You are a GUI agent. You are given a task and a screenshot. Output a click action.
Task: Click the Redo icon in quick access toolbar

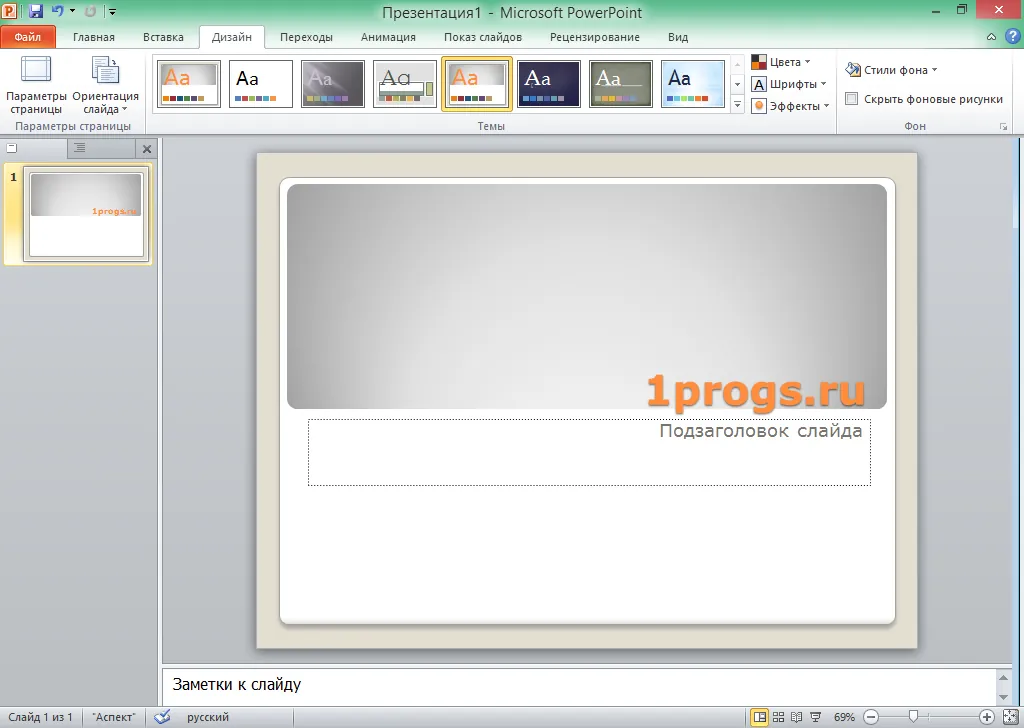coord(91,11)
